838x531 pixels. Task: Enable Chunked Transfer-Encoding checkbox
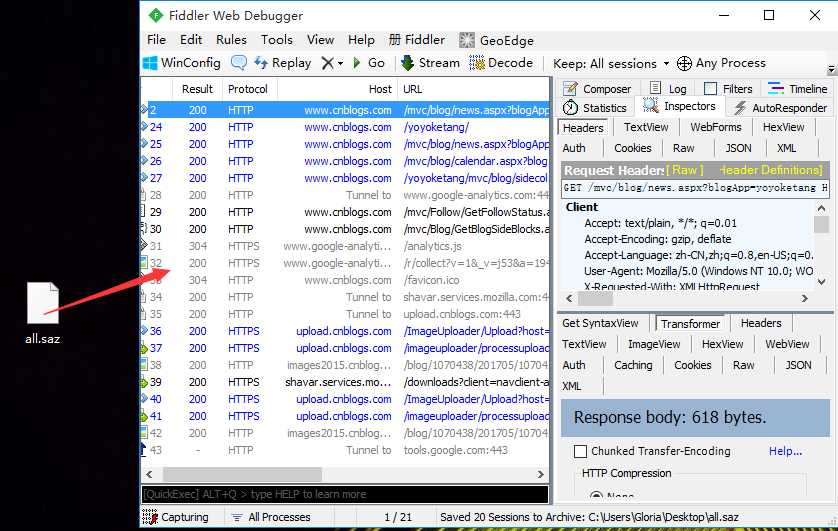[x=580, y=451]
